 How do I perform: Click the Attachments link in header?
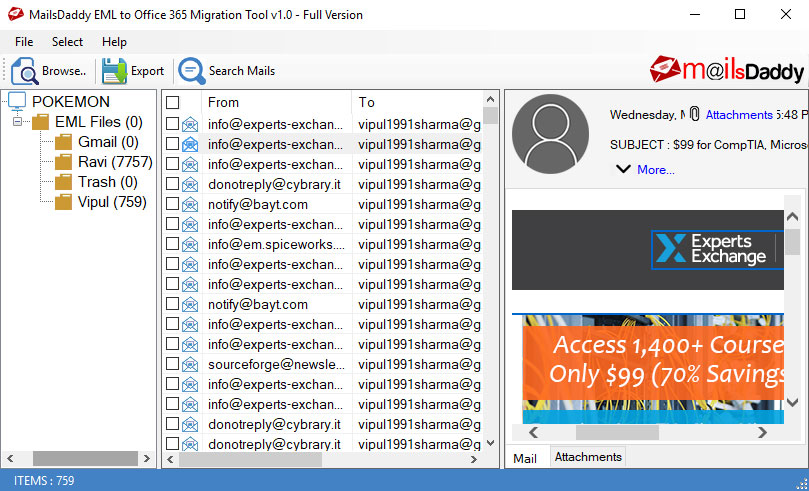738,115
